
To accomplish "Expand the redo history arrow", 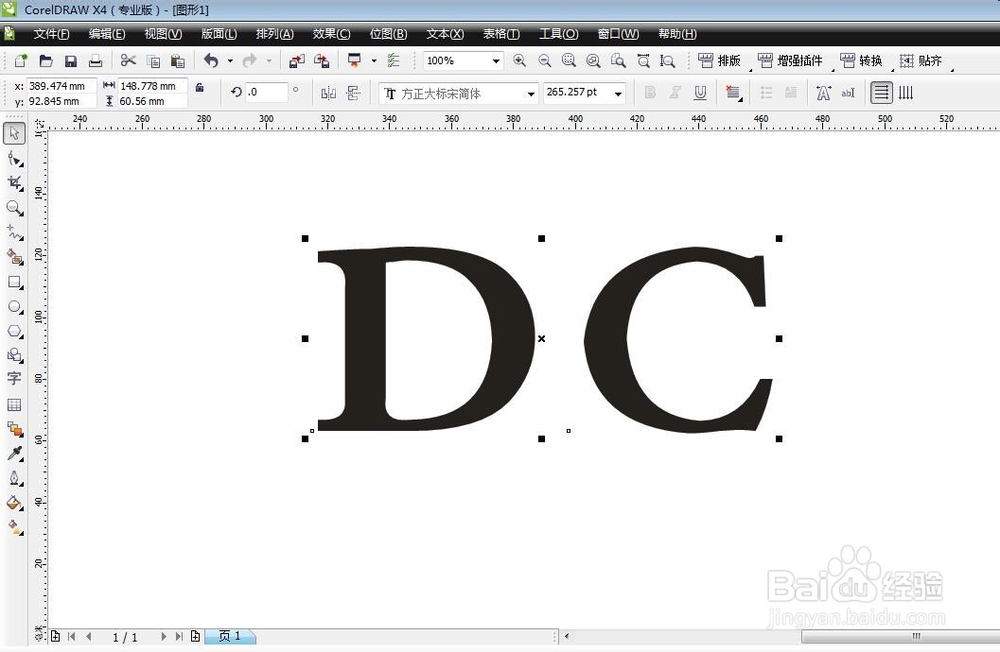I will [269, 61].
